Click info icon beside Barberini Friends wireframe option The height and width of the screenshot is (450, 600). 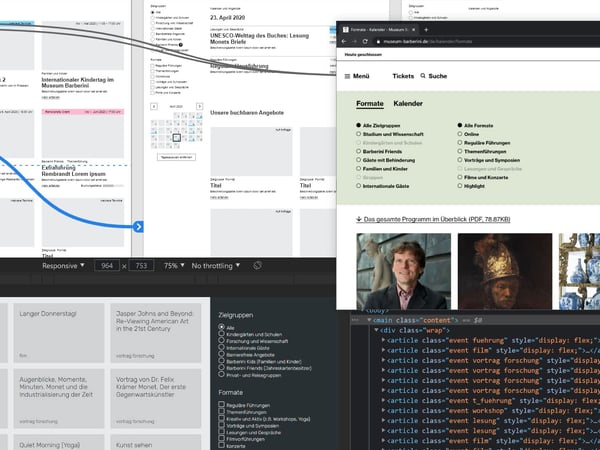(x=181, y=45)
